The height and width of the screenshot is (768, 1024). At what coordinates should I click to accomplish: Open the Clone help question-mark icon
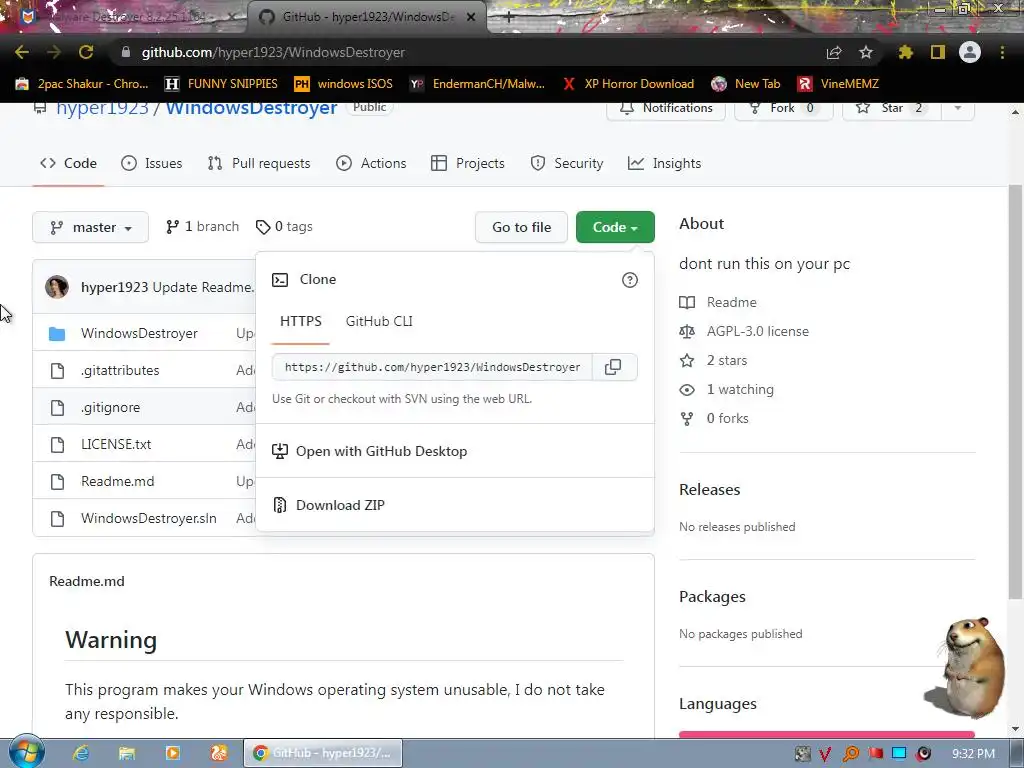point(630,280)
